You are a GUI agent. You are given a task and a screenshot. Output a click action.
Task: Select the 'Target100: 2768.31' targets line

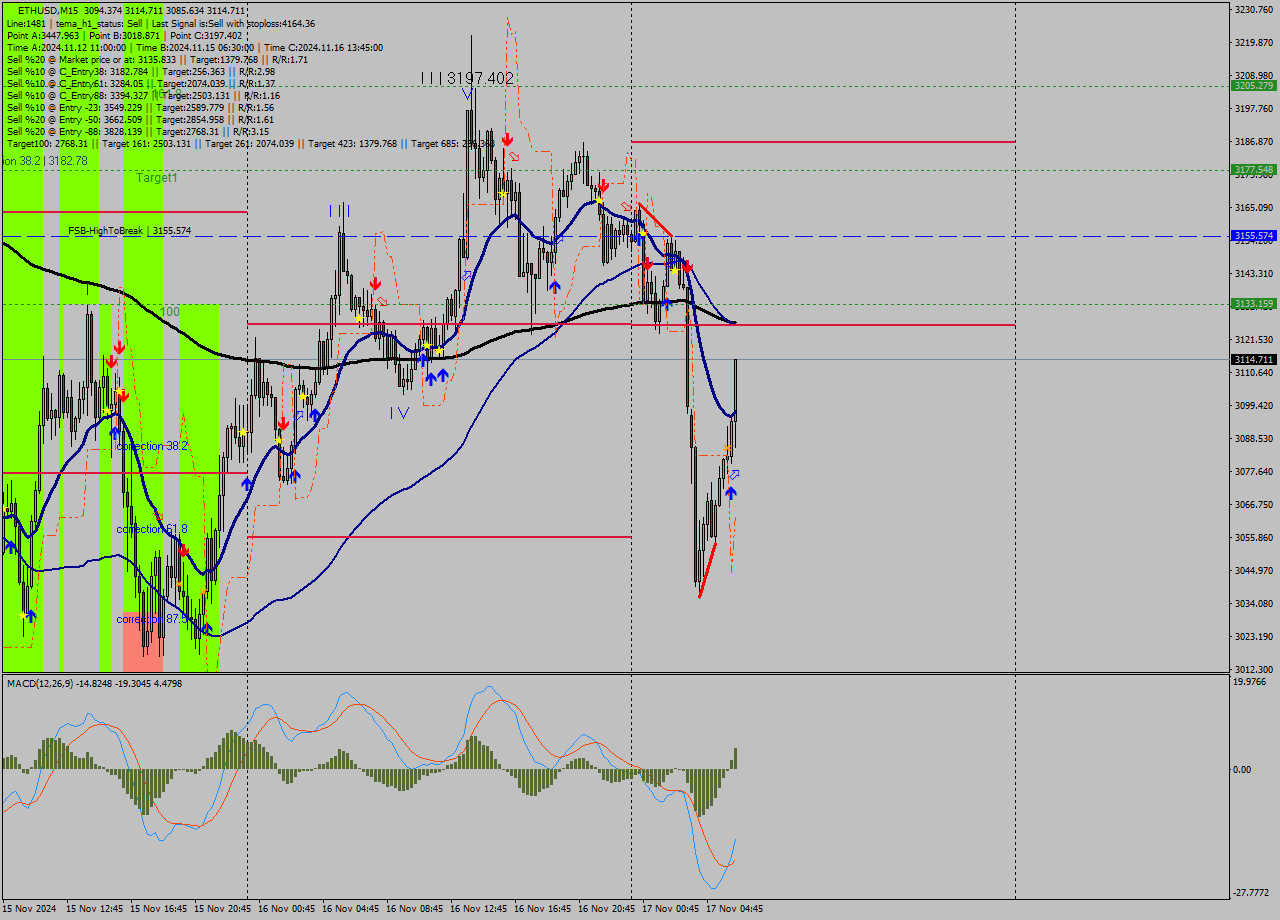pos(250,143)
